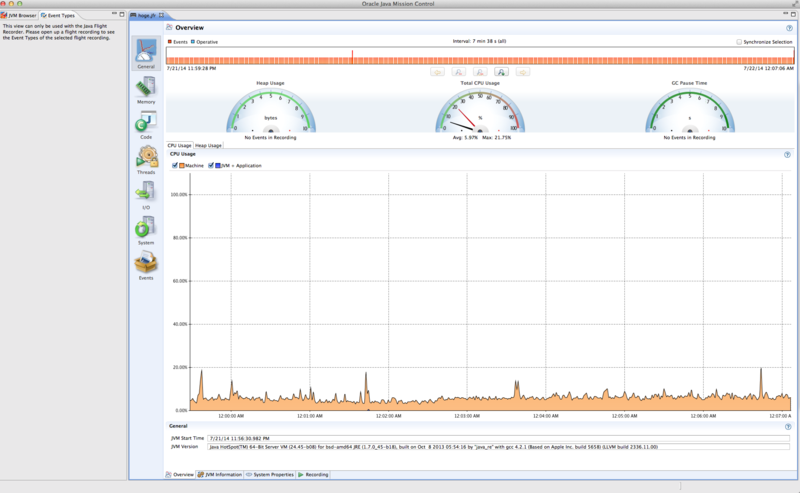Click the '7/22/14 12:07:06 AM' end timestamp
The width and height of the screenshot is (800, 493).
click(x=769, y=68)
